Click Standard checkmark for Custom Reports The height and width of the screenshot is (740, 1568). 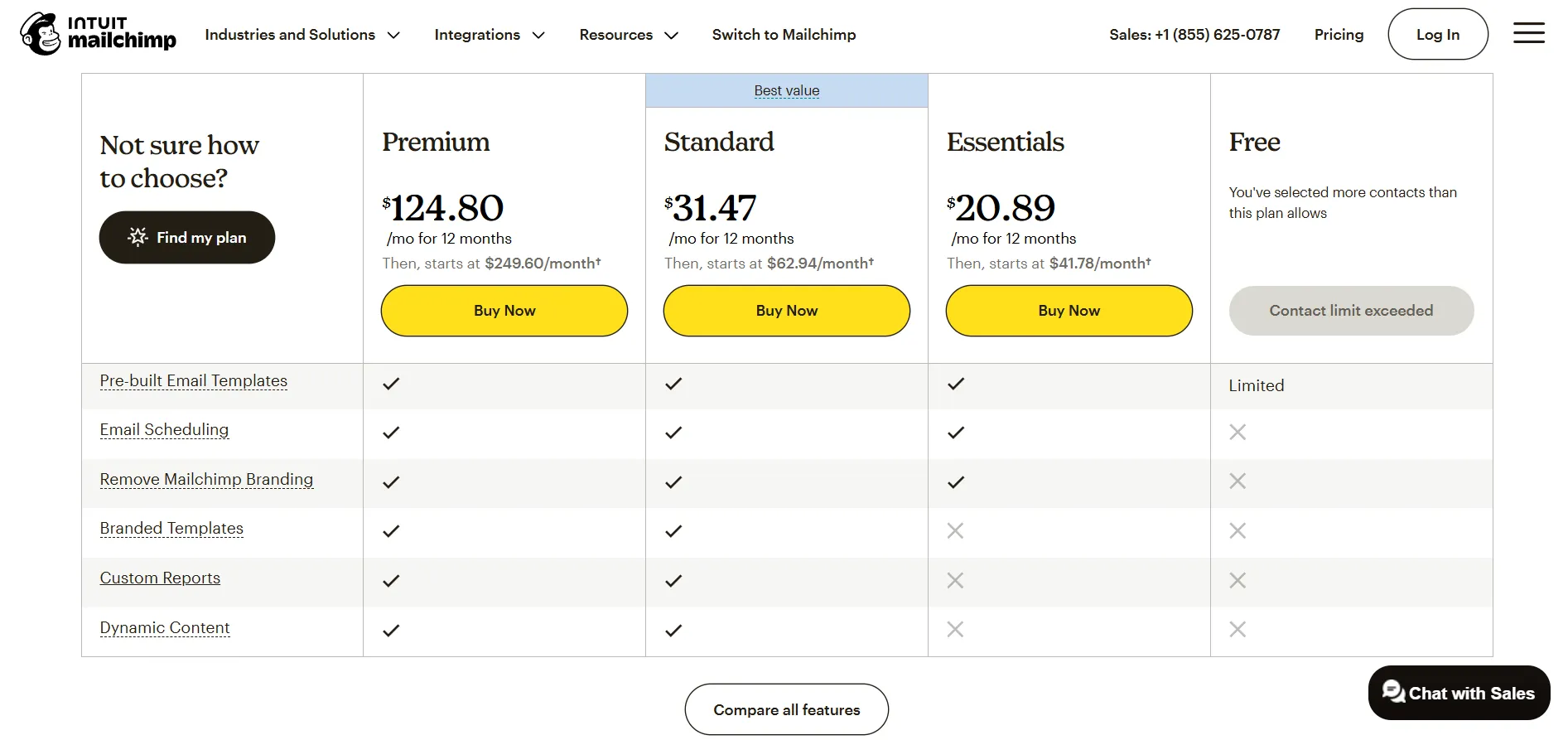pos(673,581)
